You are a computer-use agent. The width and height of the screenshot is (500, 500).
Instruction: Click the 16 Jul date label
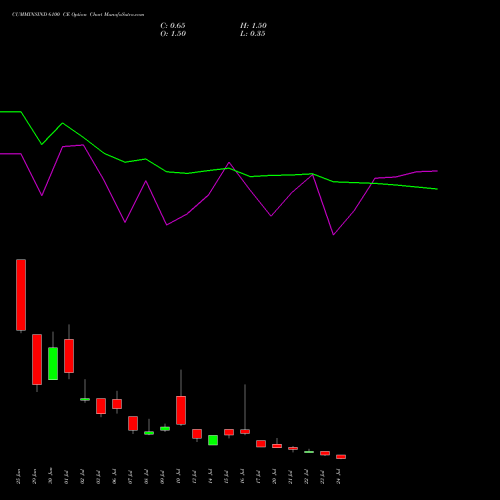pos(243,477)
